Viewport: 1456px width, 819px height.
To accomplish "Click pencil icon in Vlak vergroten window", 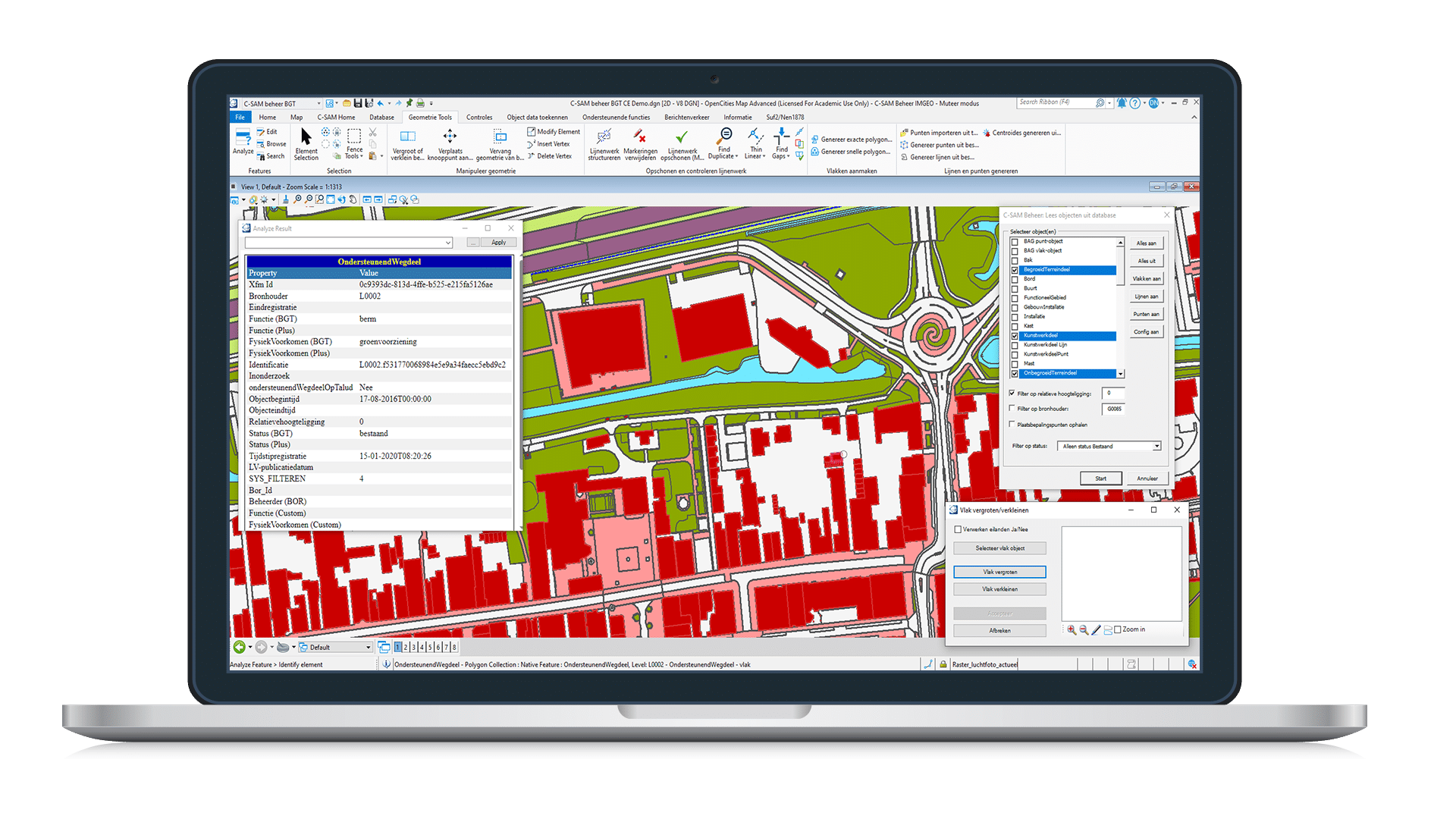I will pyautogui.click(x=1096, y=629).
